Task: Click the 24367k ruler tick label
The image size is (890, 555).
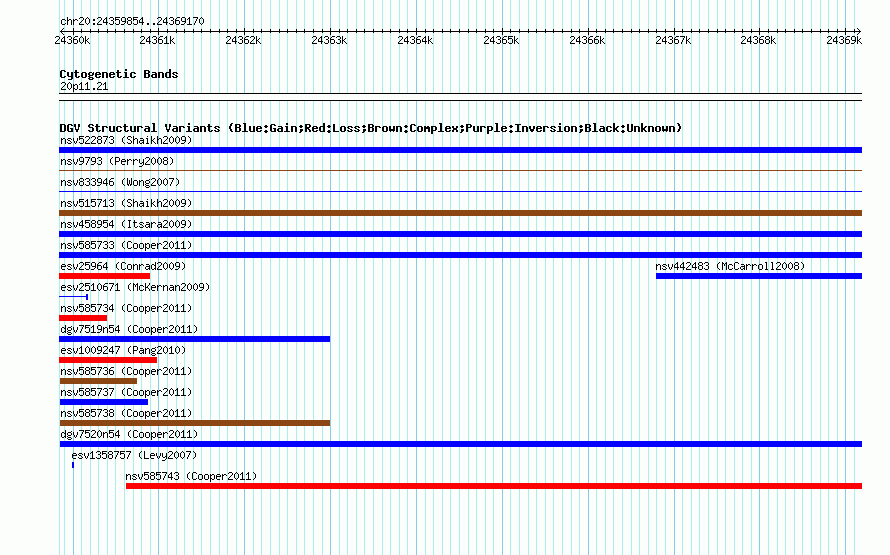Action: pos(673,40)
